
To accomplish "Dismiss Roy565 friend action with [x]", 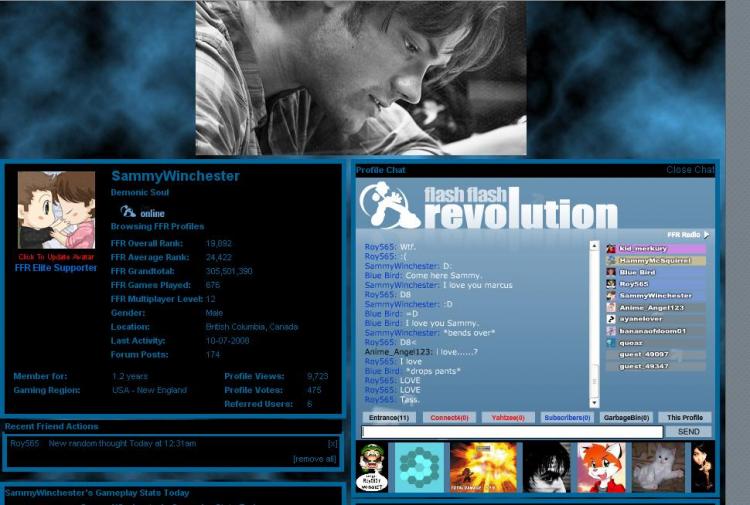I will [333, 444].
